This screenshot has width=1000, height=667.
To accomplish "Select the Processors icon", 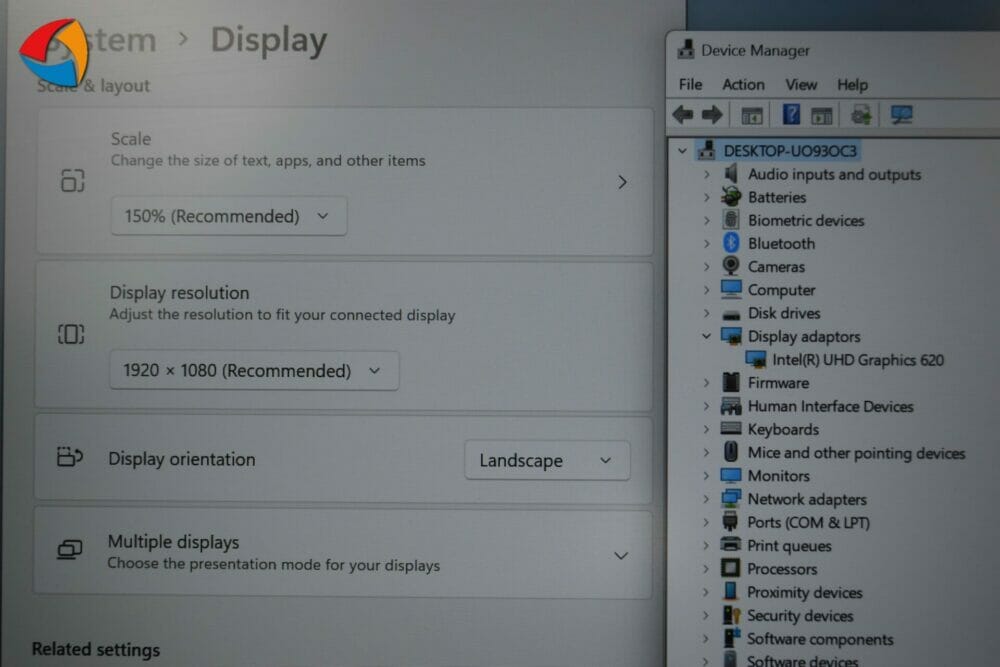I will 730,568.
